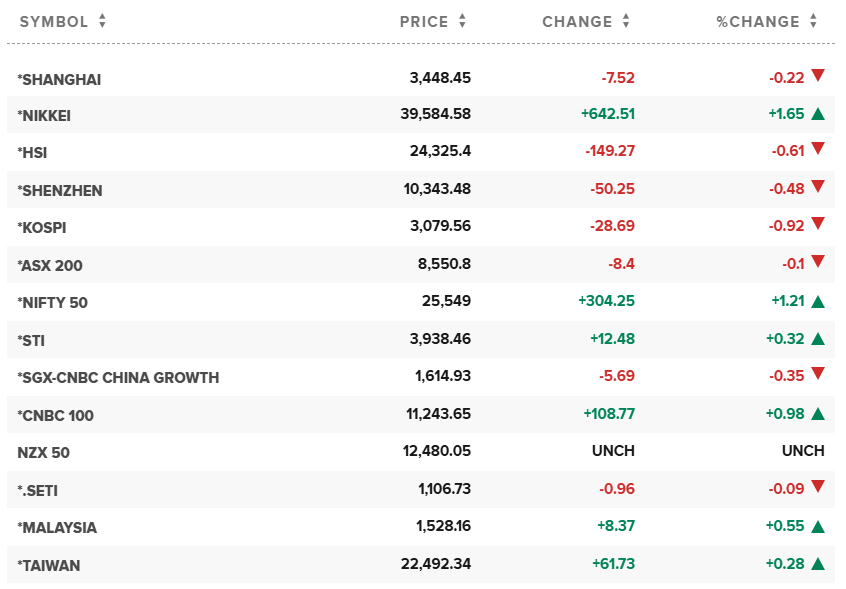Open the *NIKKEI index quote
The width and height of the screenshot is (846, 589).
tap(44, 116)
